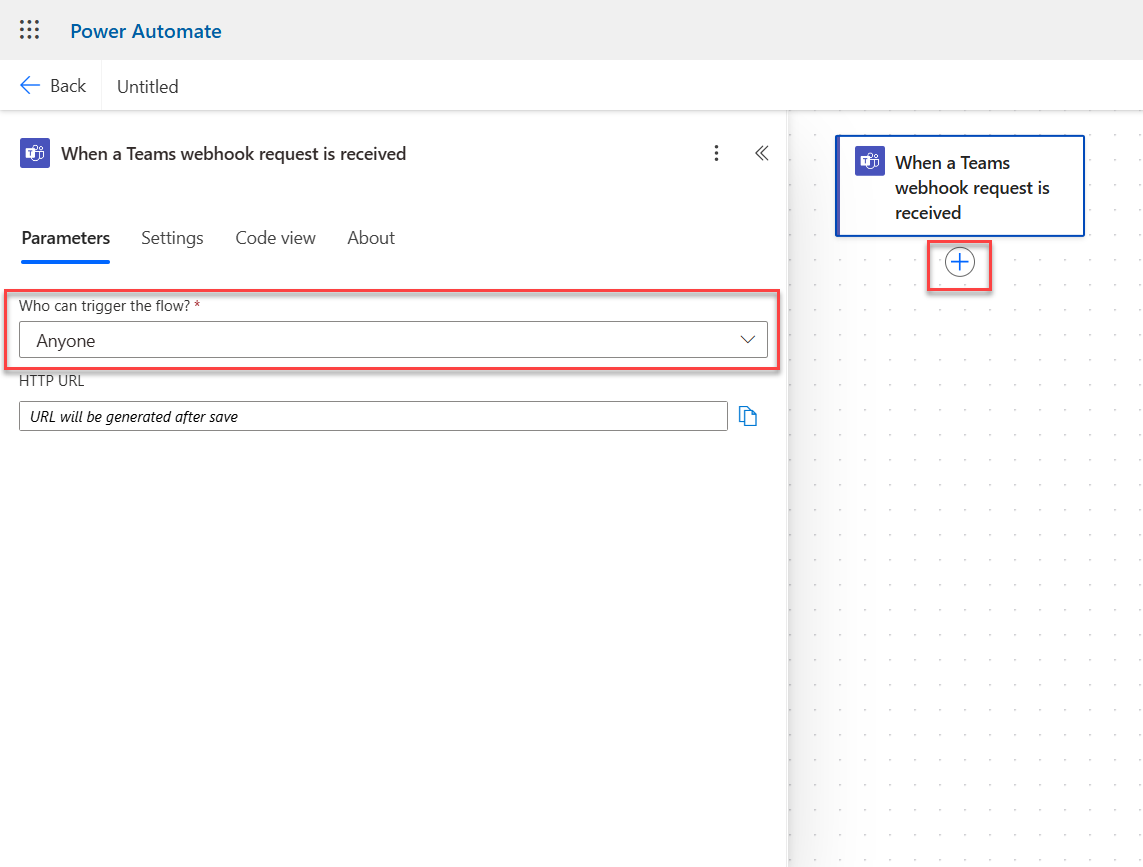Open the app launcher waffle icon
1143x867 pixels.
29,30
